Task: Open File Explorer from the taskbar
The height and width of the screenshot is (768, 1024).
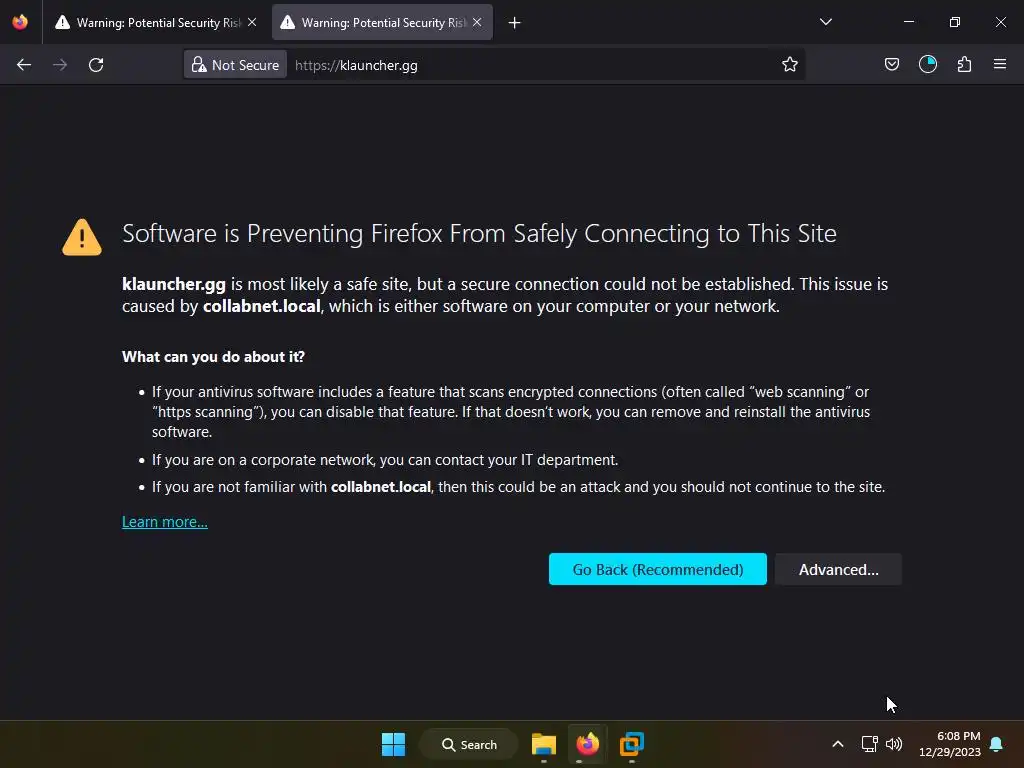Action: tap(543, 744)
